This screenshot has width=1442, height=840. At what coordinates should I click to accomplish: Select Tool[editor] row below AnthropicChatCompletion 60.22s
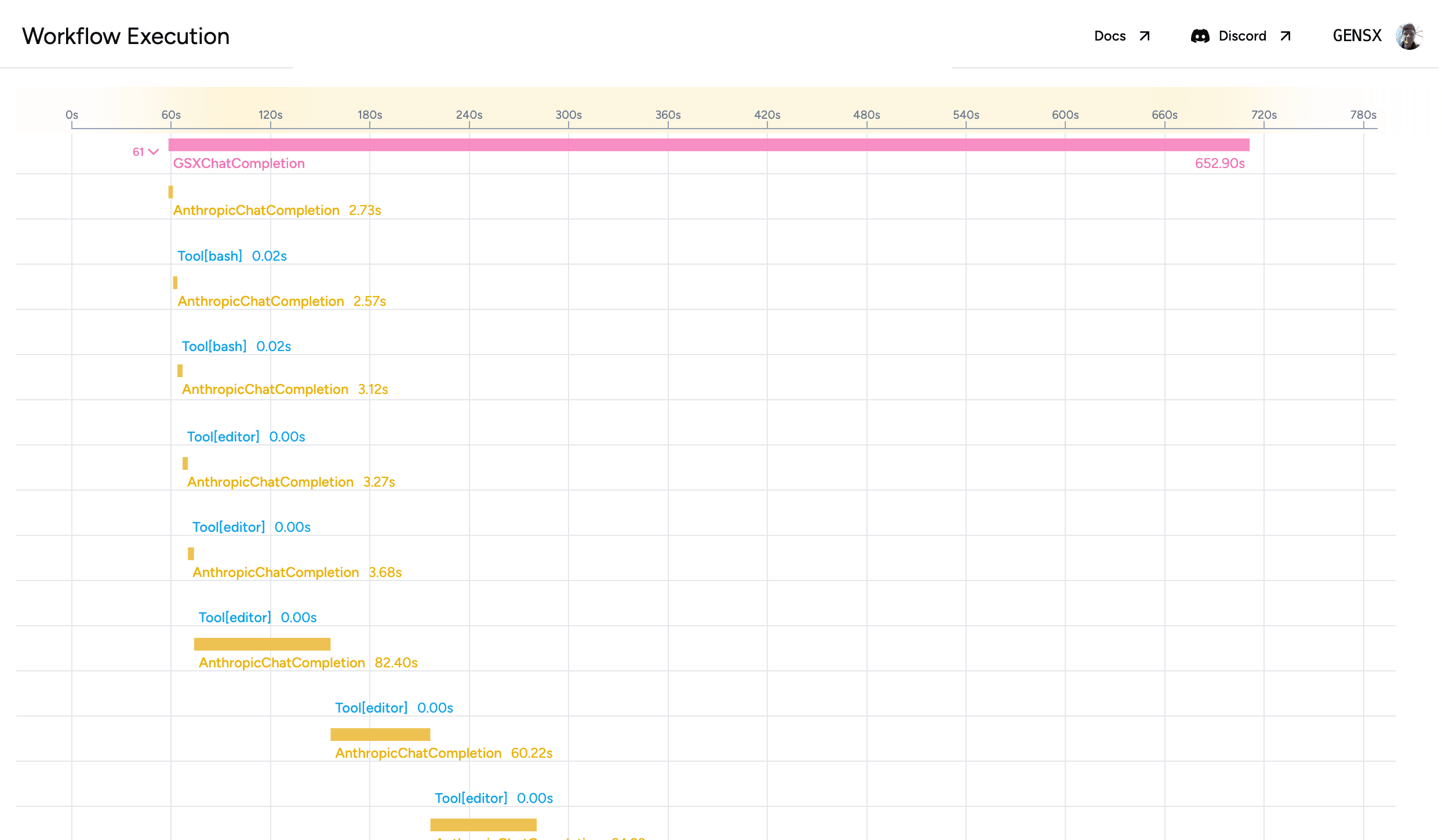click(494, 798)
